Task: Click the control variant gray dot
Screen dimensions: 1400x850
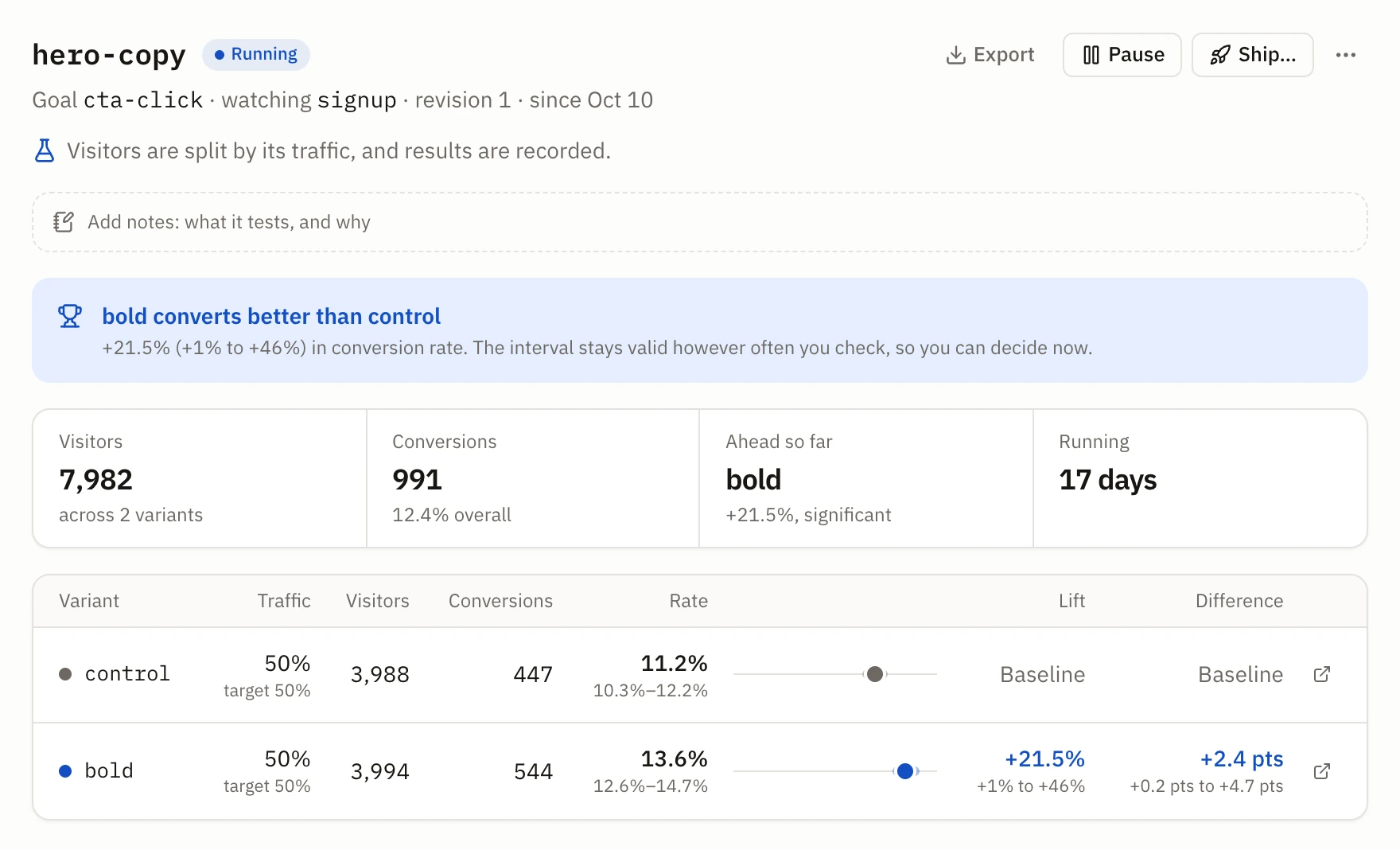Action: [x=66, y=674]
